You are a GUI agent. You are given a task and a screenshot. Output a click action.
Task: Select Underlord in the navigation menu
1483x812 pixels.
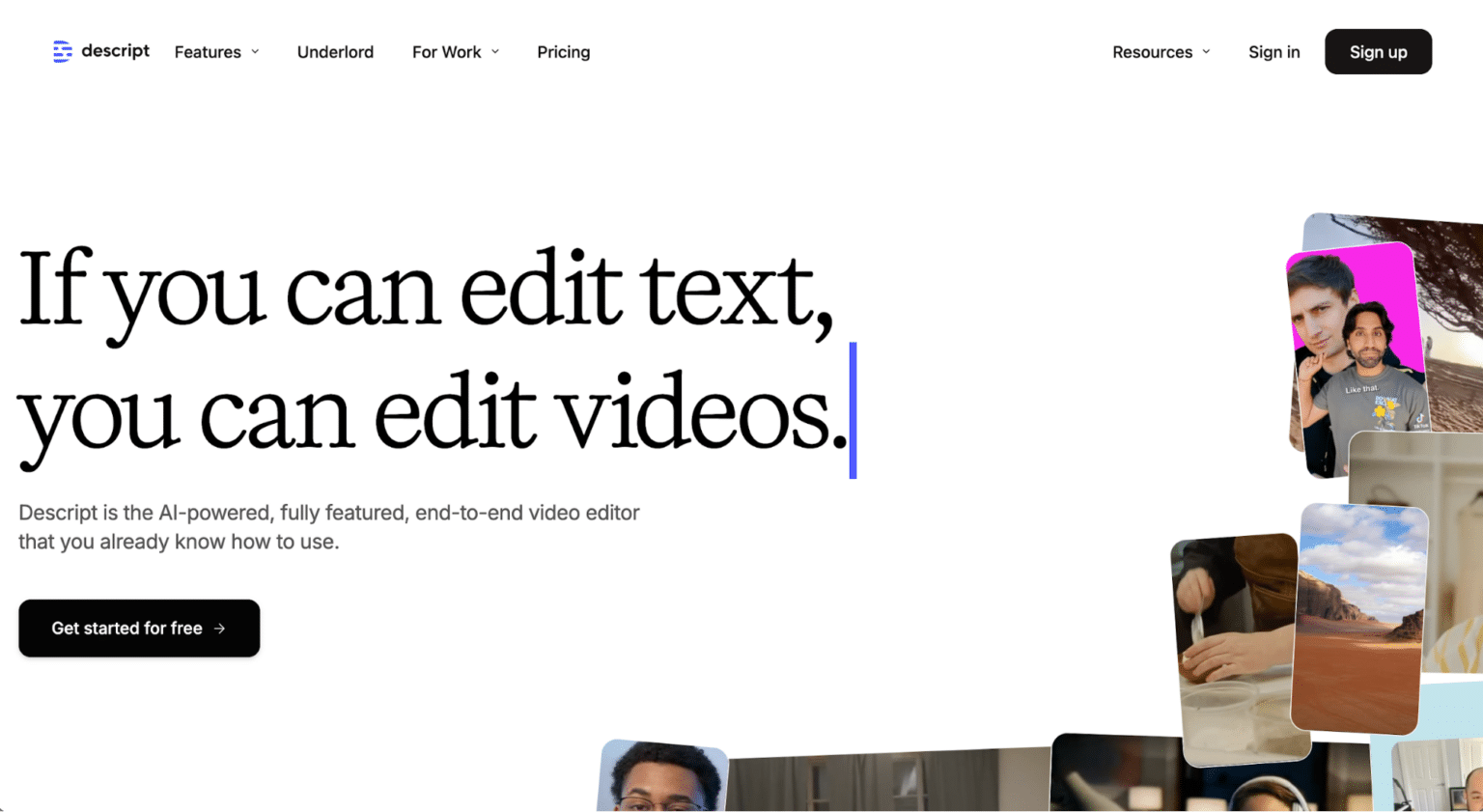click(335, 52)
